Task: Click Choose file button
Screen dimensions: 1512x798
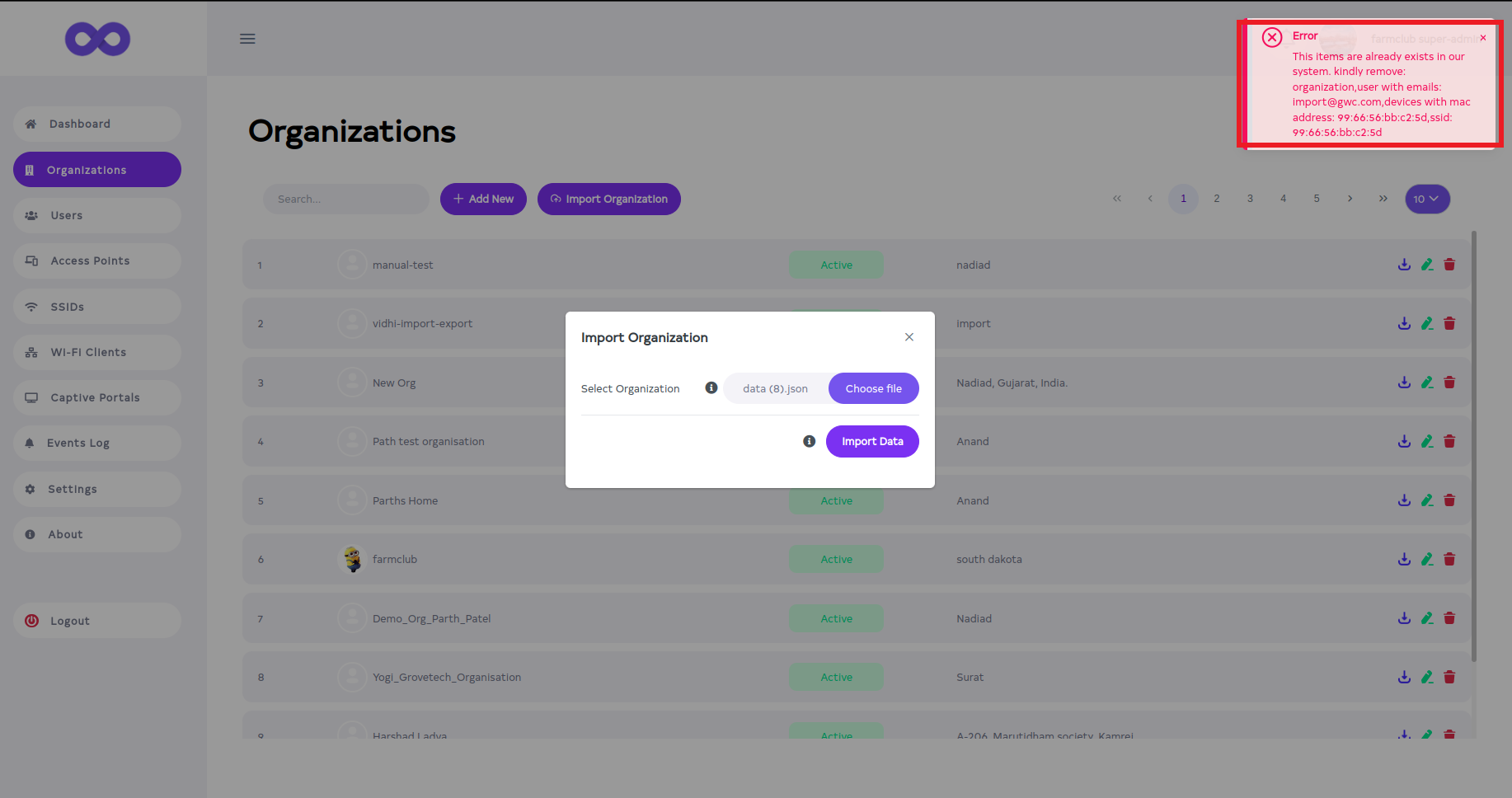Action: 873,388
